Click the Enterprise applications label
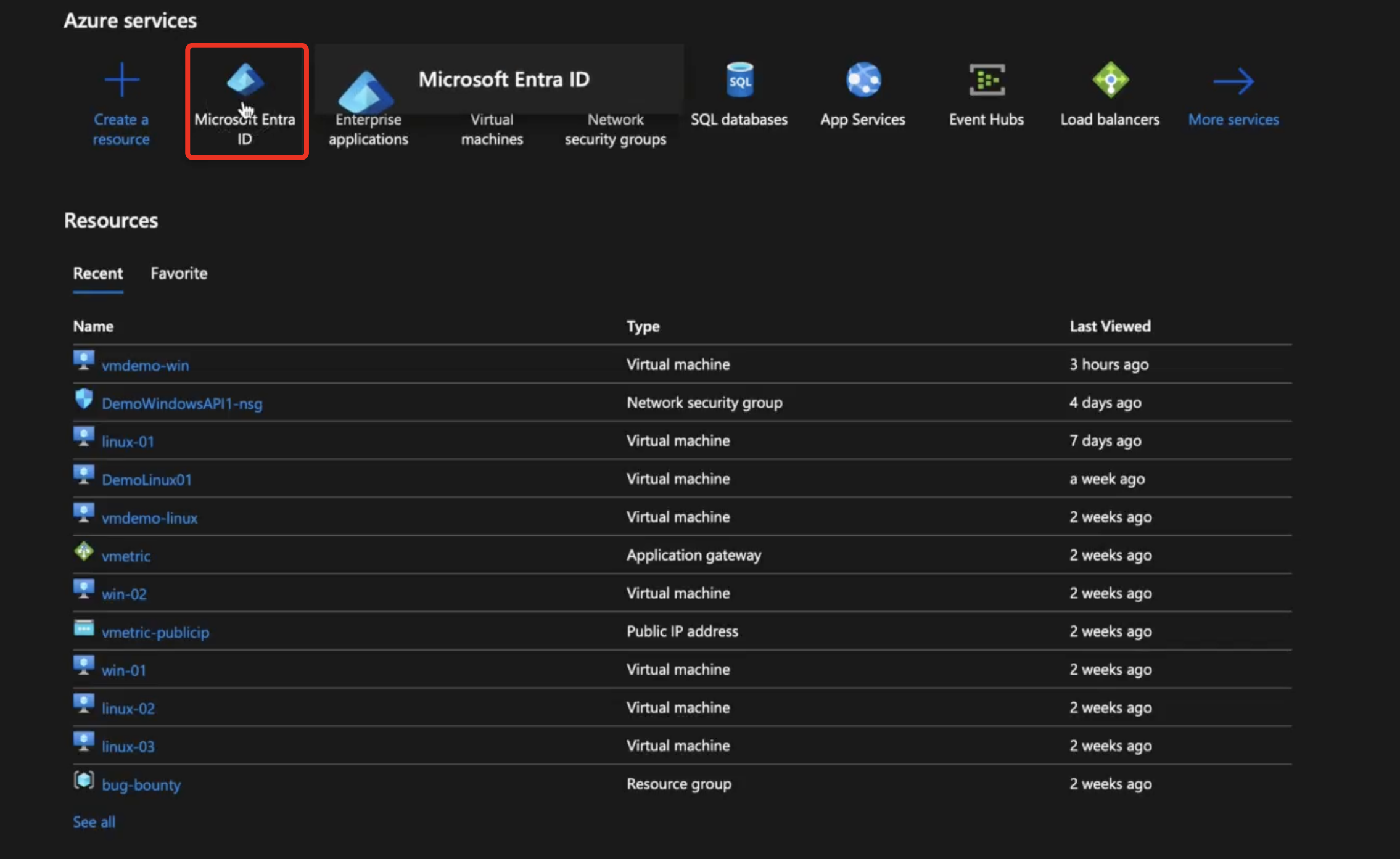1400x859 pixels. (368, 129)
